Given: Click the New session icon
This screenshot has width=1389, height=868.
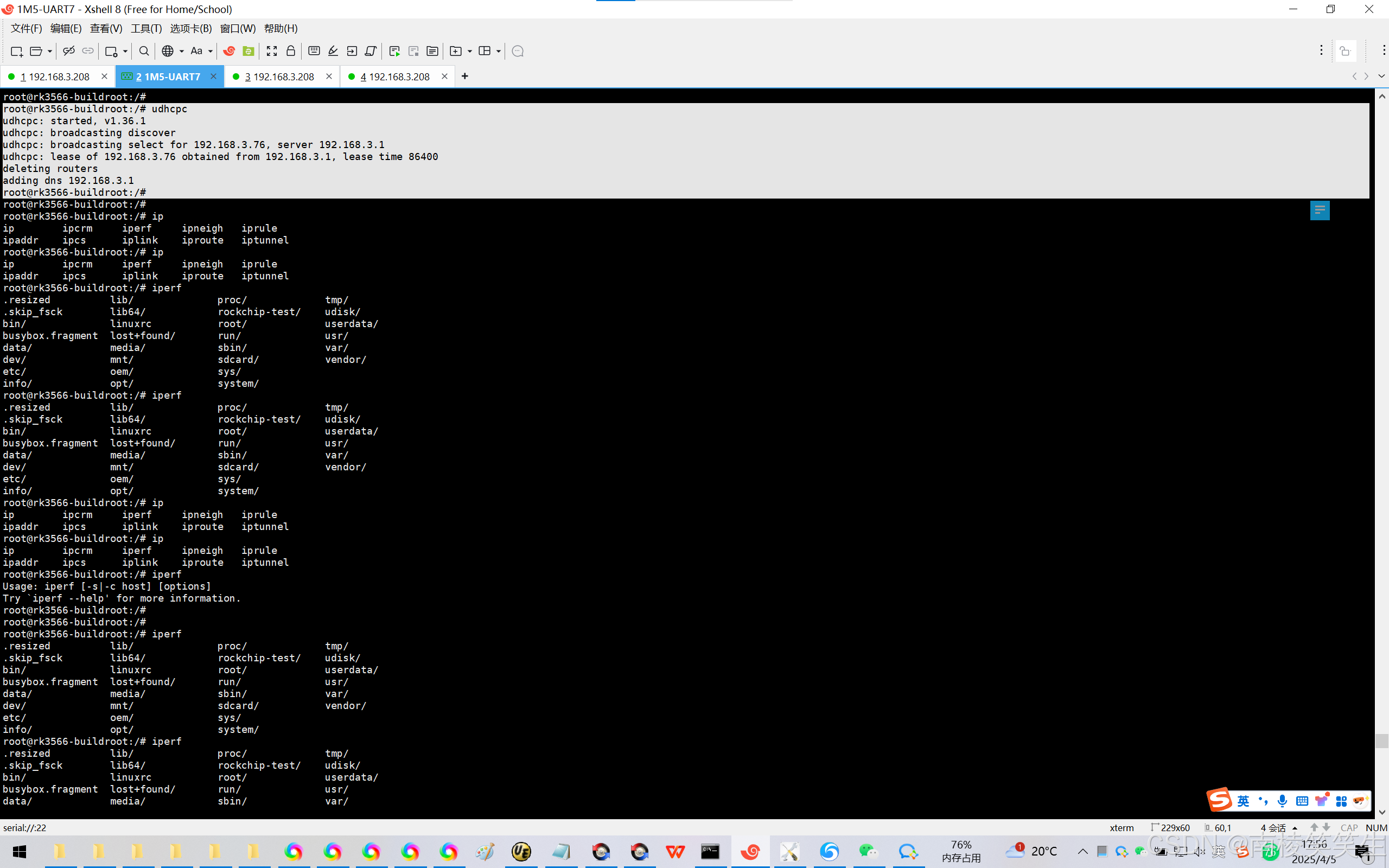Looking at the screenshot, I should click(16, 51).
